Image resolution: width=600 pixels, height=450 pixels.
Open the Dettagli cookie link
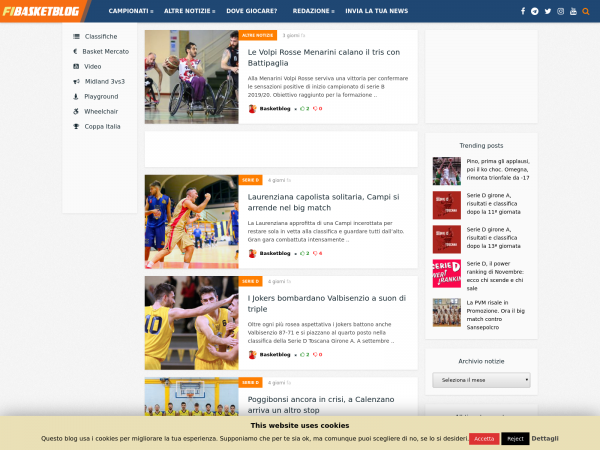pyautogui.click(x=545, y=438)
